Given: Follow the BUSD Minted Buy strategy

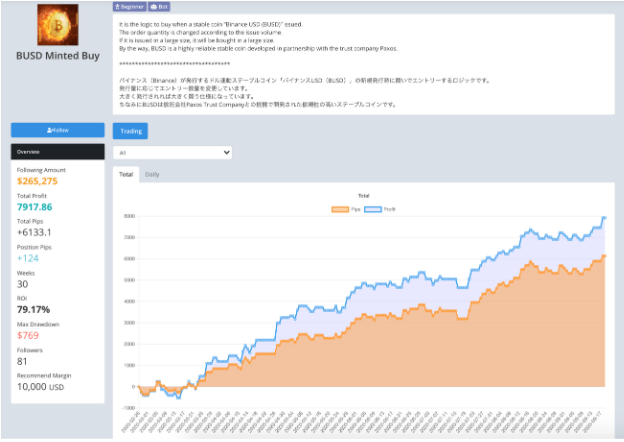Looking at the screenshot, I should 58,130.
